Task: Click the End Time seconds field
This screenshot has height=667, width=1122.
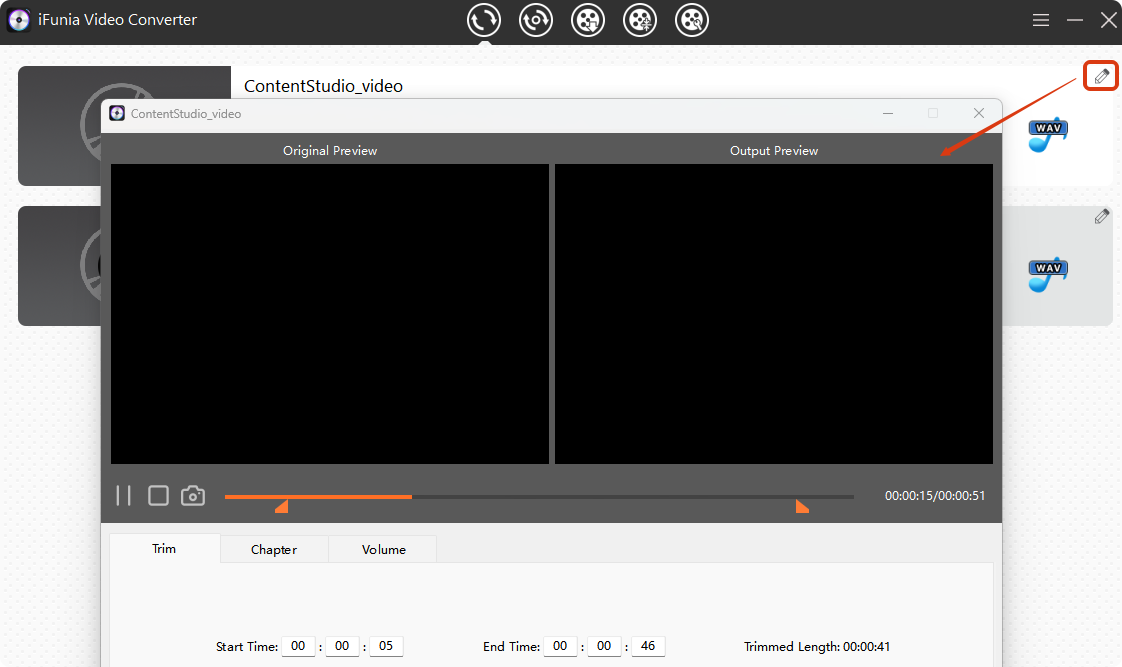Action: tap(647, 646)
